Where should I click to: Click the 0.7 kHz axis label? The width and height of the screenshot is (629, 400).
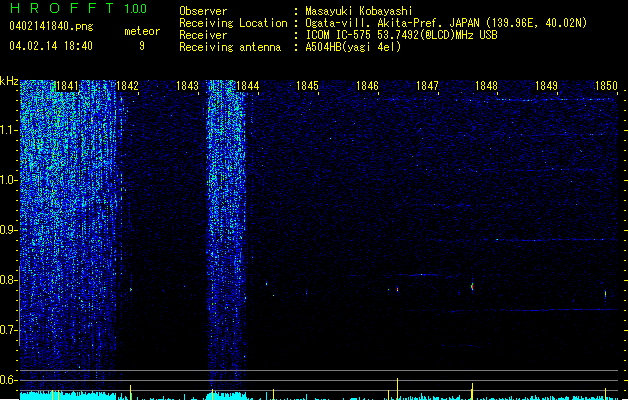pos(8,330)
